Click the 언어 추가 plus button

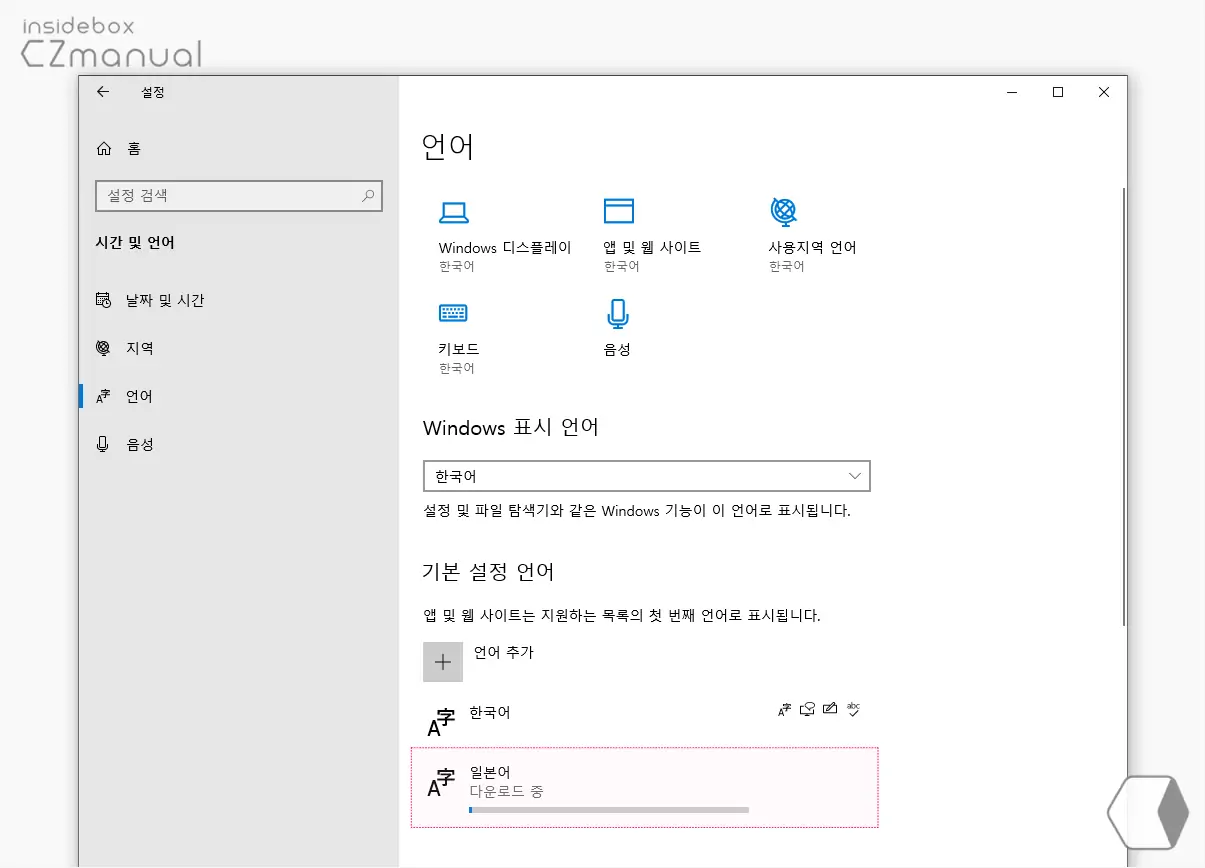point(443,661)
